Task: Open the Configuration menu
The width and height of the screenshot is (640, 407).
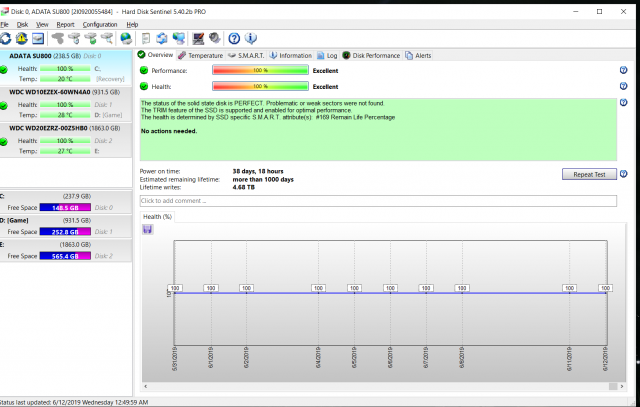Action: (x=99, y=23)
